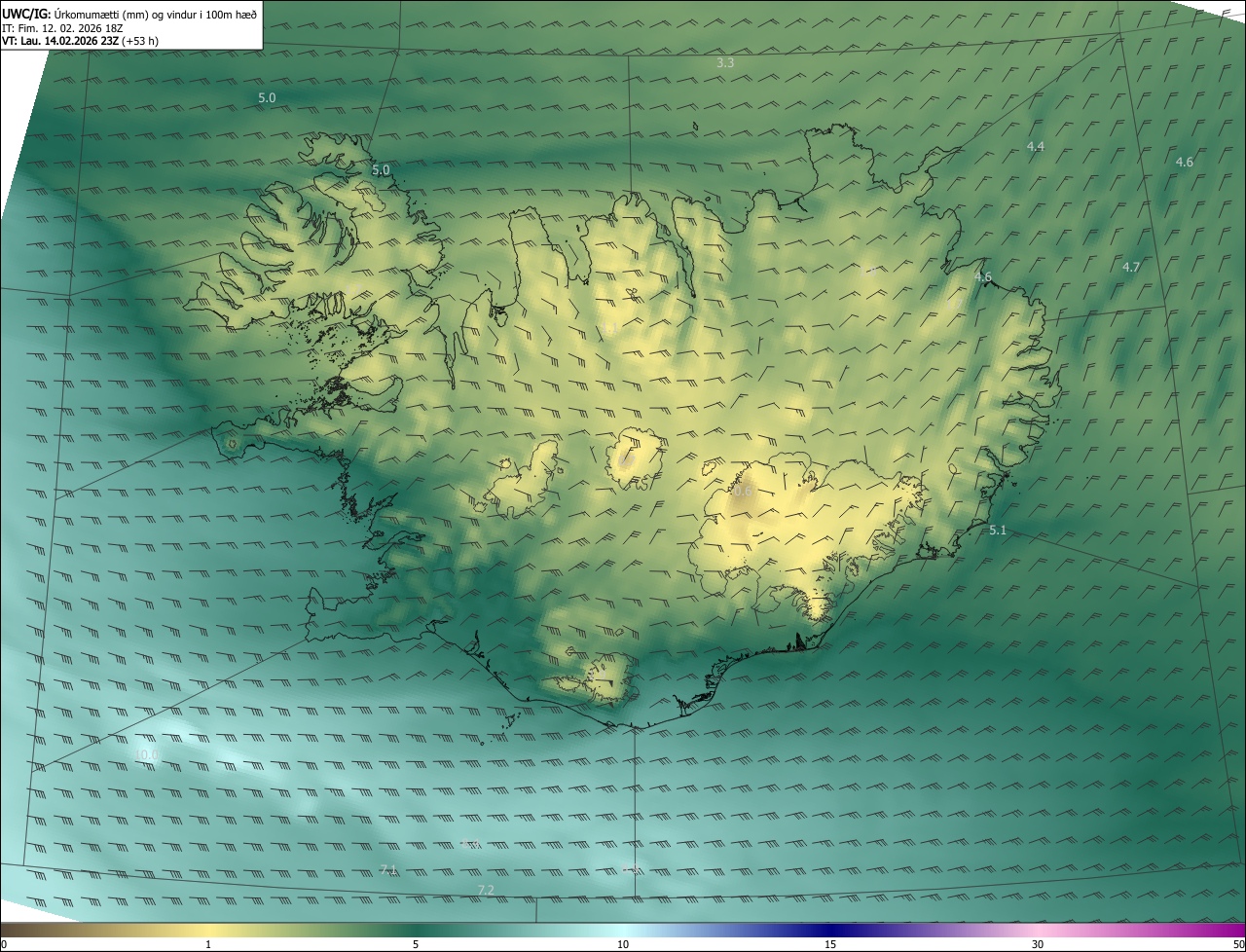1246x952 pixels.
Task: Click the '4.6' value on the east coast
Action: coord(983,277)
